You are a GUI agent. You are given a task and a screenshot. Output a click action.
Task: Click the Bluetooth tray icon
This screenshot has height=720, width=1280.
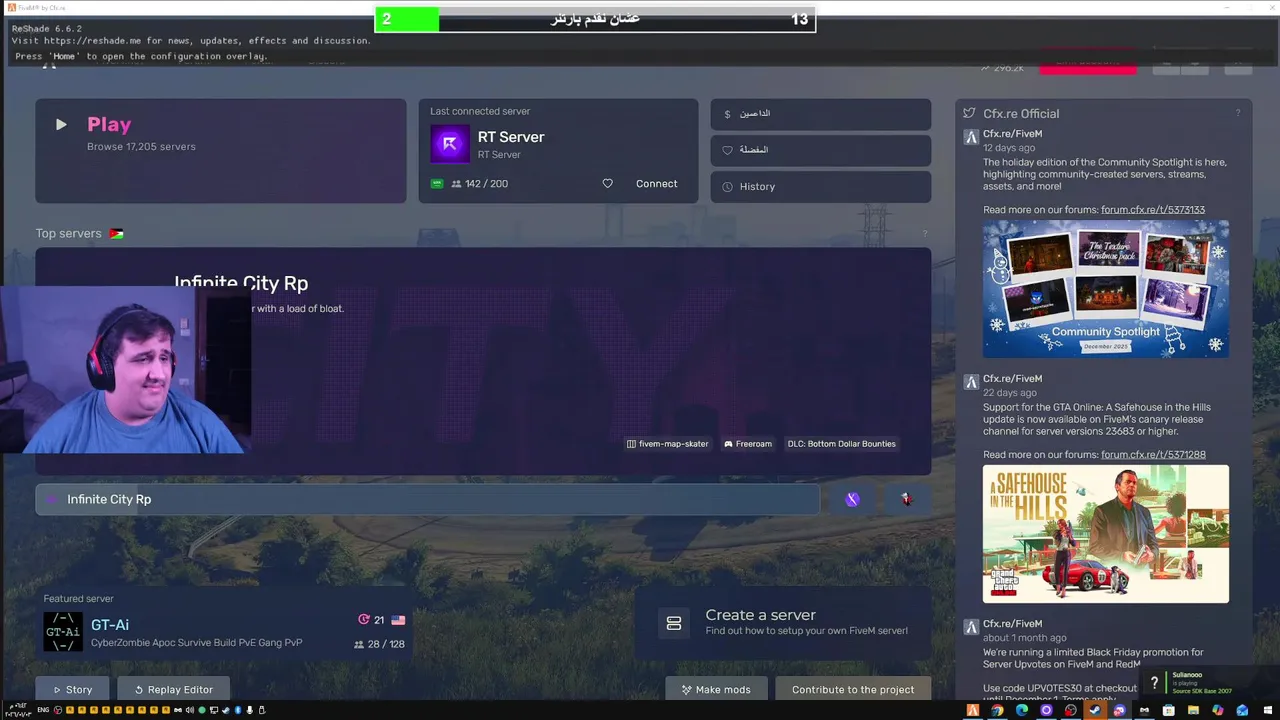(x=238, y=710)
